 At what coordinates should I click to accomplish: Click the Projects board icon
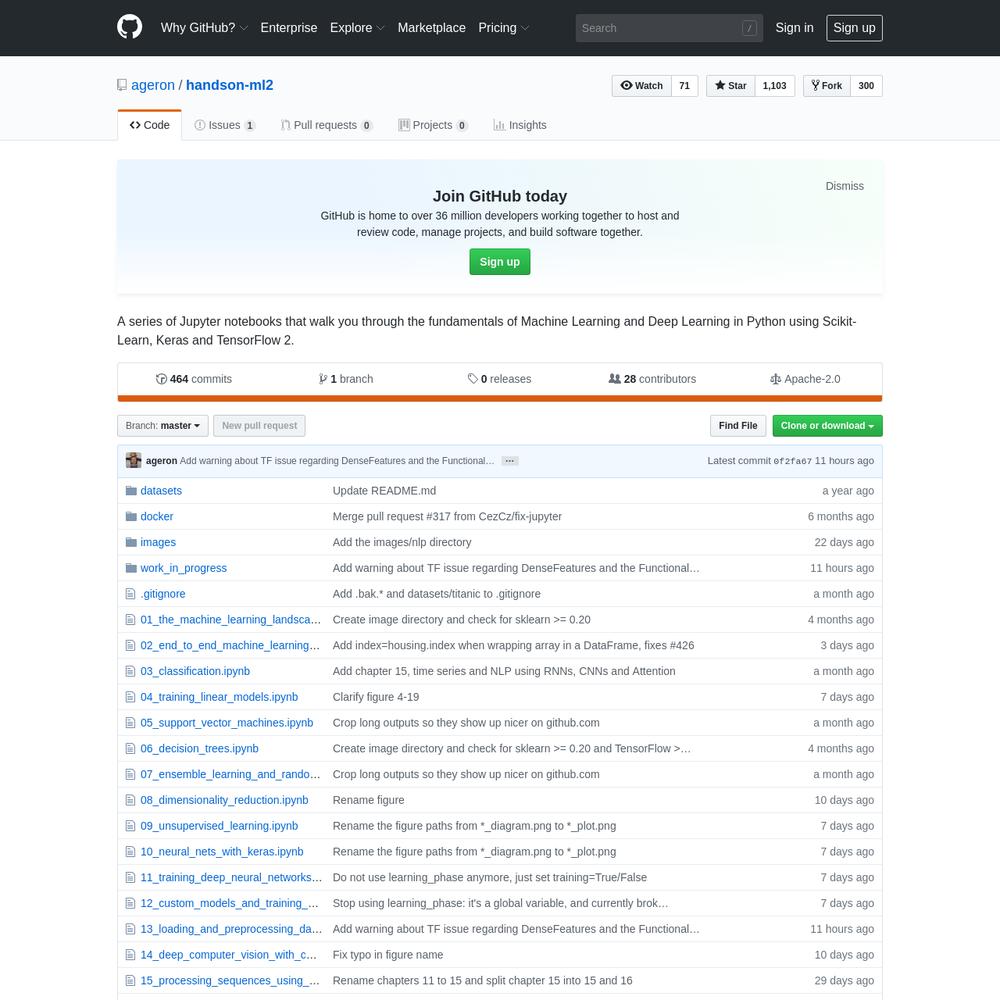pyautogui.click(x=404, y=125)
